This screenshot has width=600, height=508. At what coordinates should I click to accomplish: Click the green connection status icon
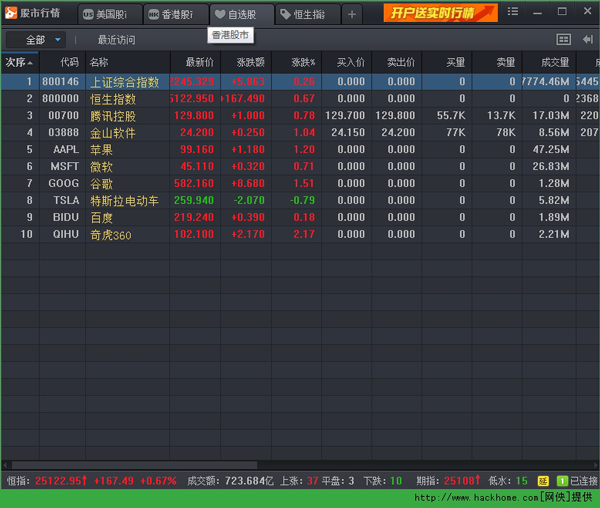click(x=561, y=481)
